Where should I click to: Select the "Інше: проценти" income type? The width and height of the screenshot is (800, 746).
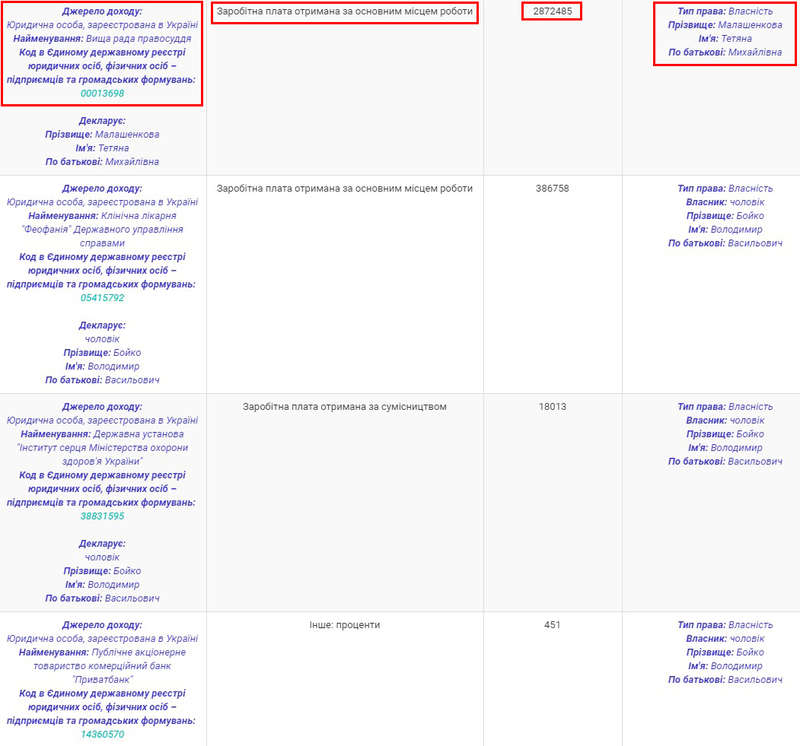[344, 625]
